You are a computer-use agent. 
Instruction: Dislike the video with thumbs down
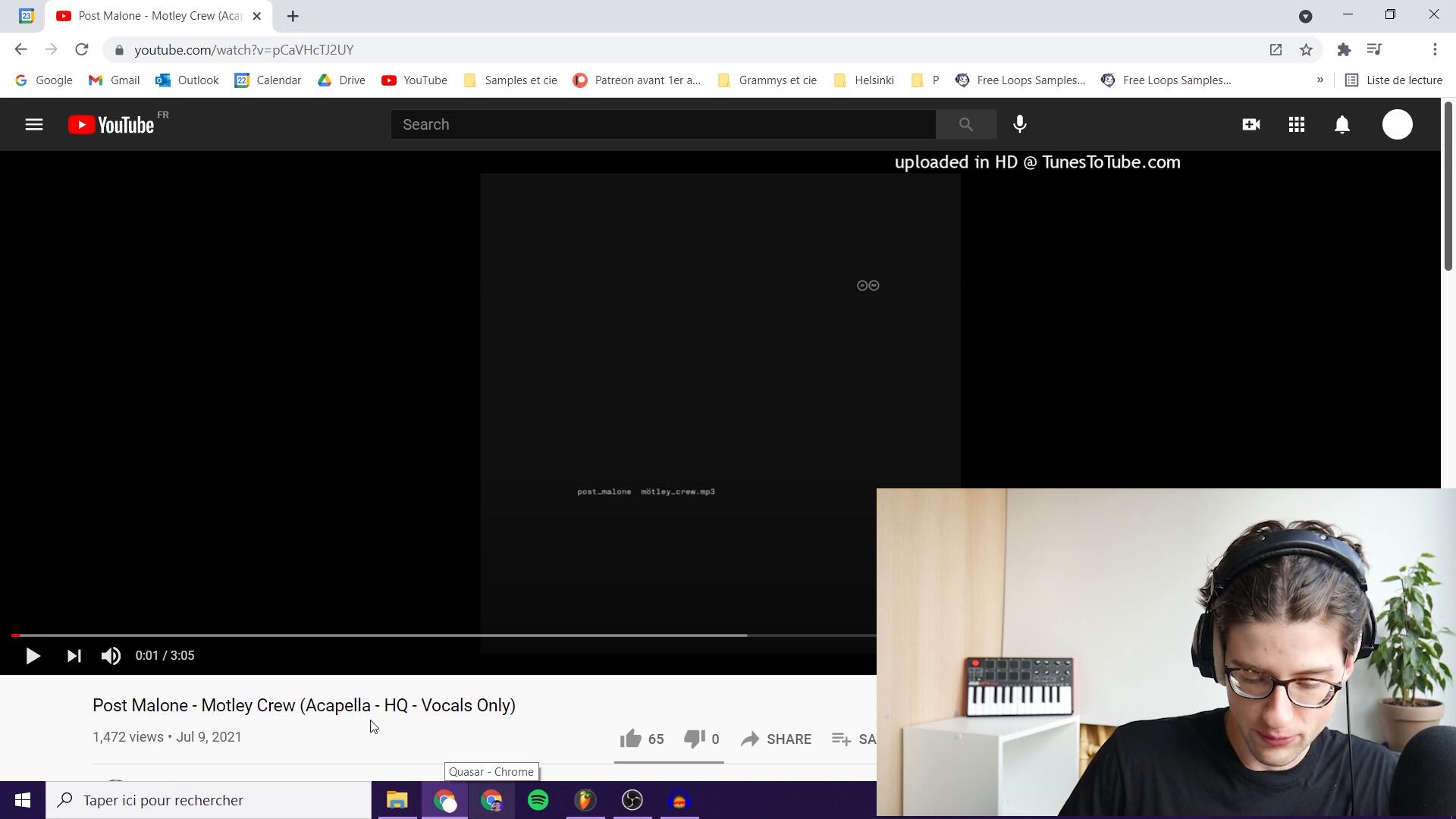(x=694, y=739)
